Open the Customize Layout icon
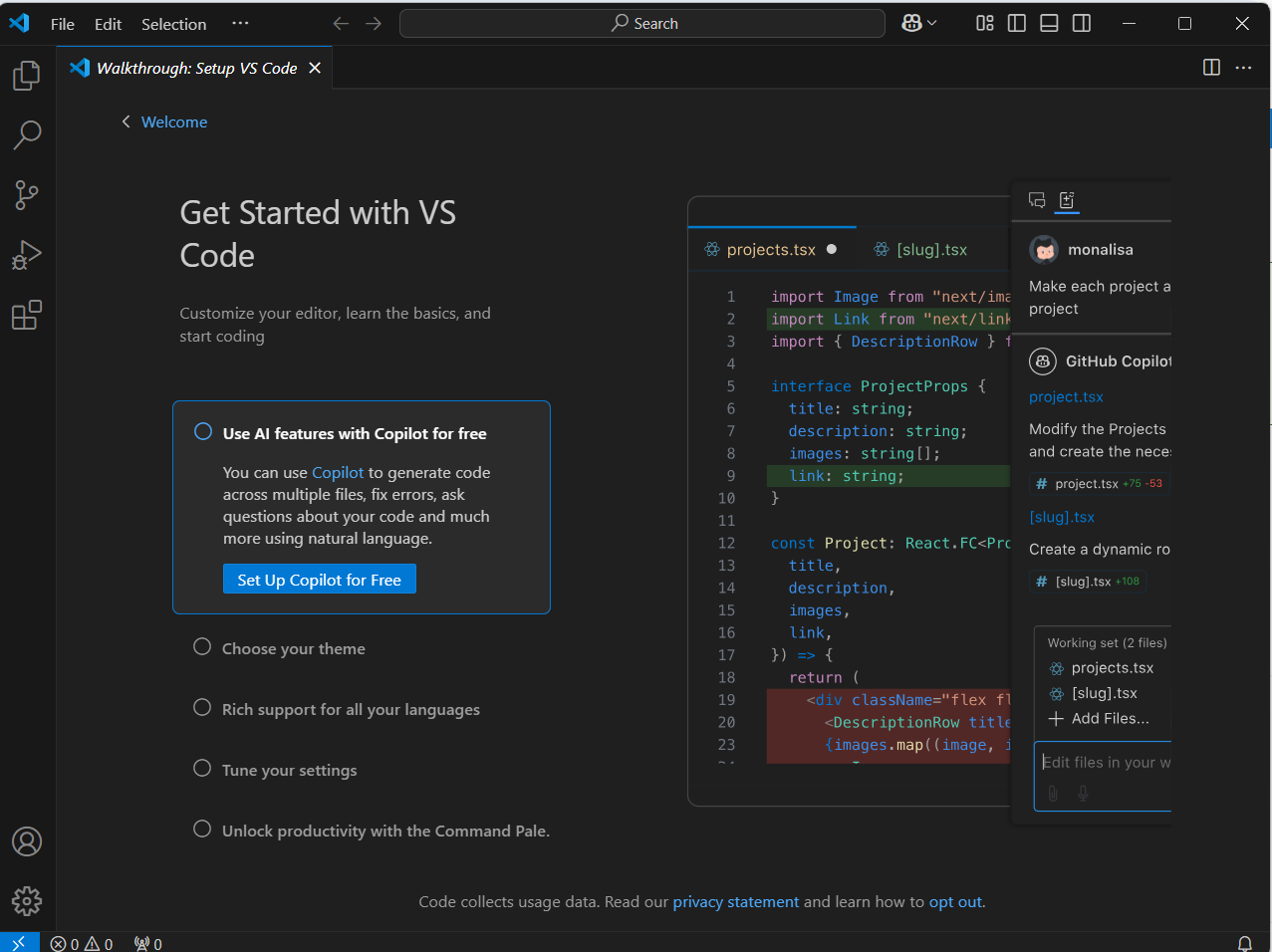1272x952 pixels. 985,23
